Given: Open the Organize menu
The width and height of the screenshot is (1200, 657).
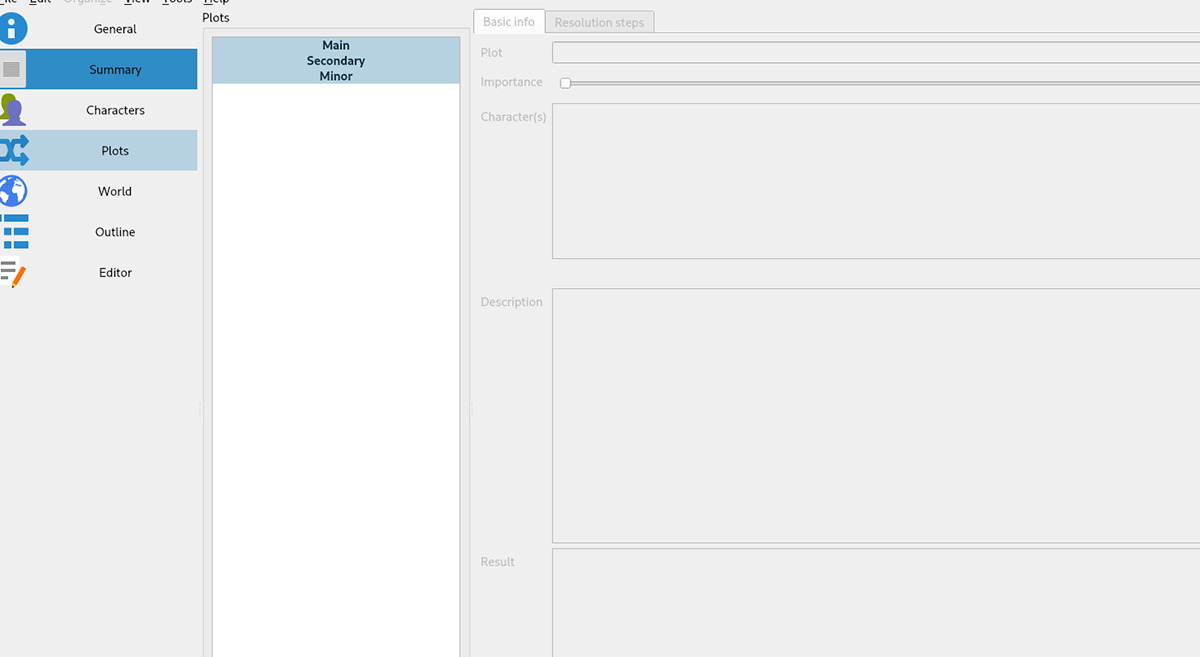Looking at the screenshot, I should tap(88, 2).
